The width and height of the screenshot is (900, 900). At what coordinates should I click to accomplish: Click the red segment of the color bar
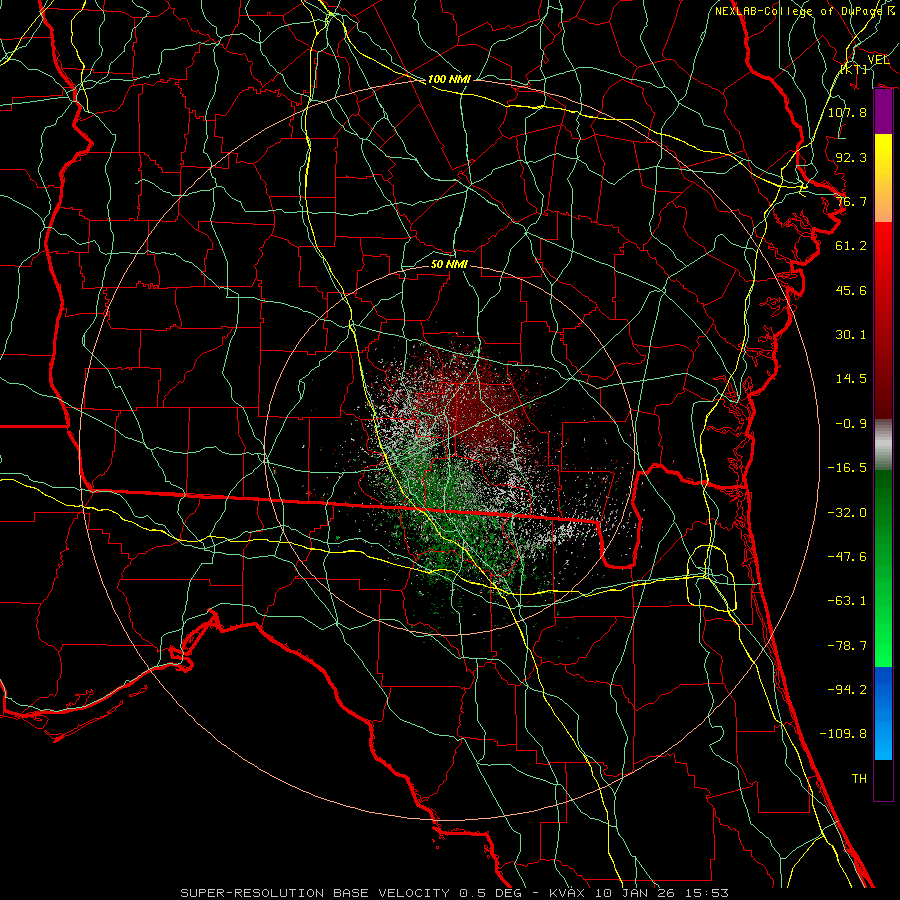point(883,320)
